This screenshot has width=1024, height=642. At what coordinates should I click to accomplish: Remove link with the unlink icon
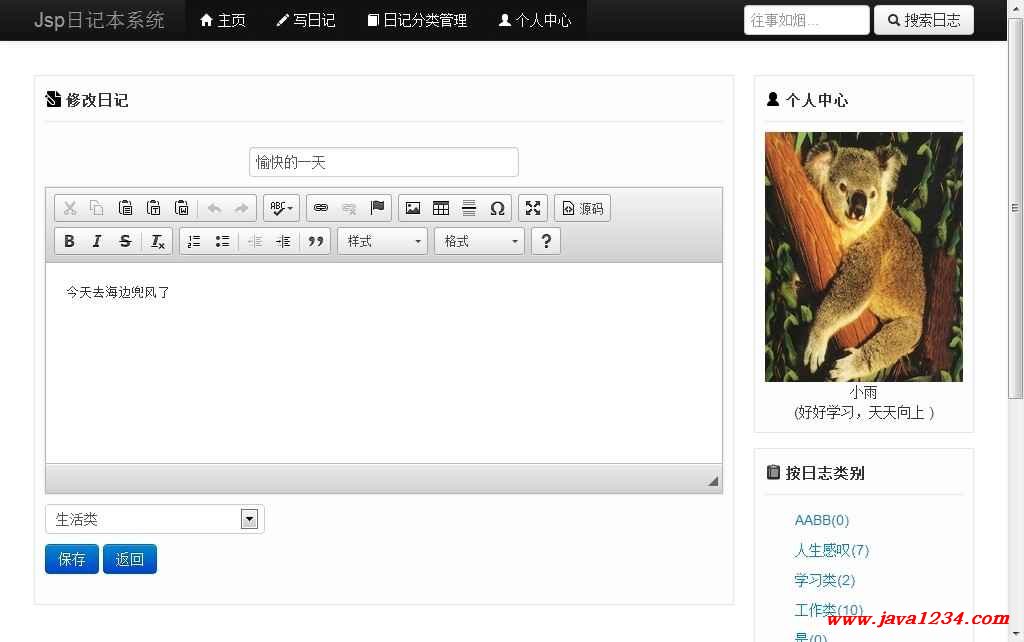[x=349, y=208]
